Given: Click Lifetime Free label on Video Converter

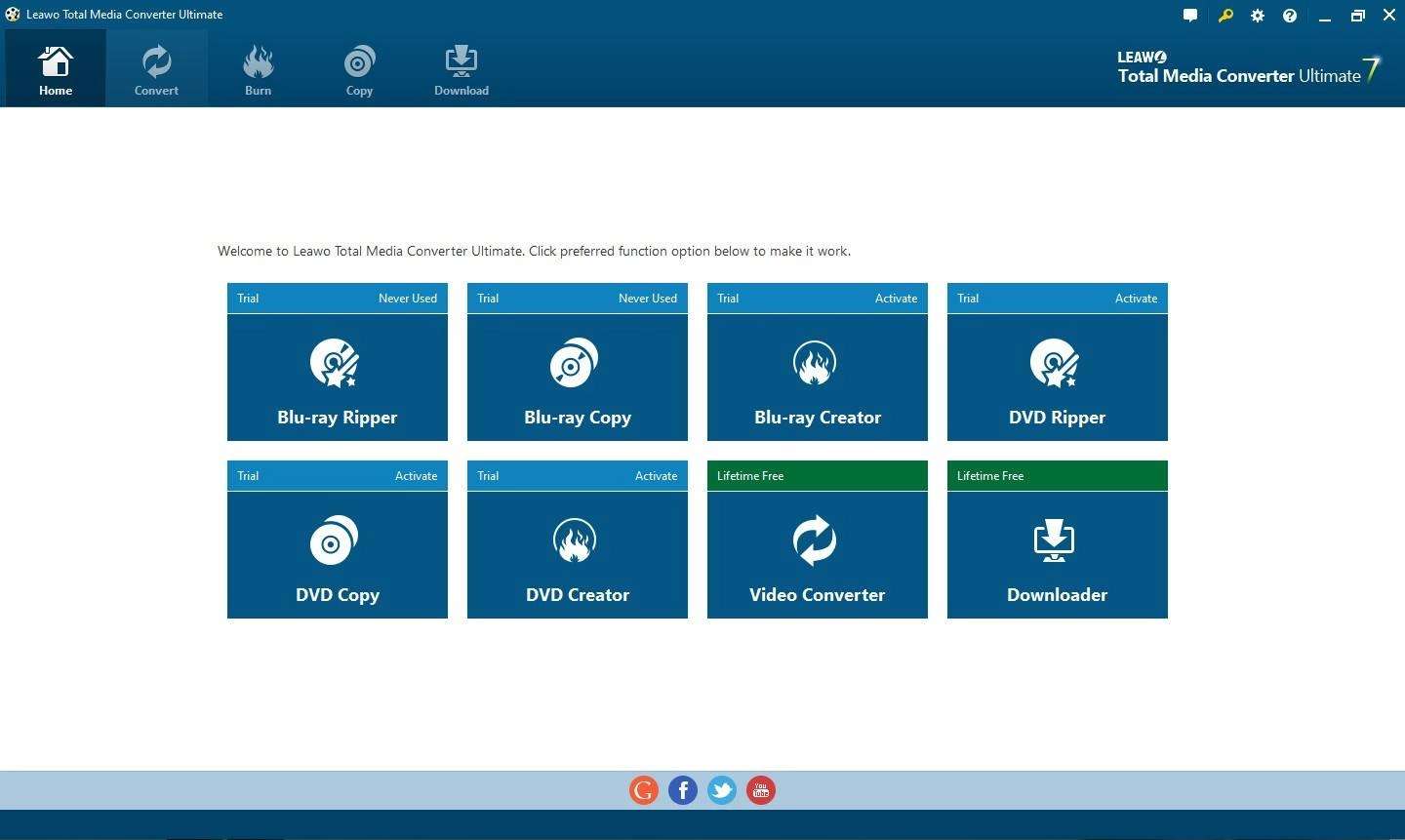Looking at the screenshot, I should click(x=750, y=476).
